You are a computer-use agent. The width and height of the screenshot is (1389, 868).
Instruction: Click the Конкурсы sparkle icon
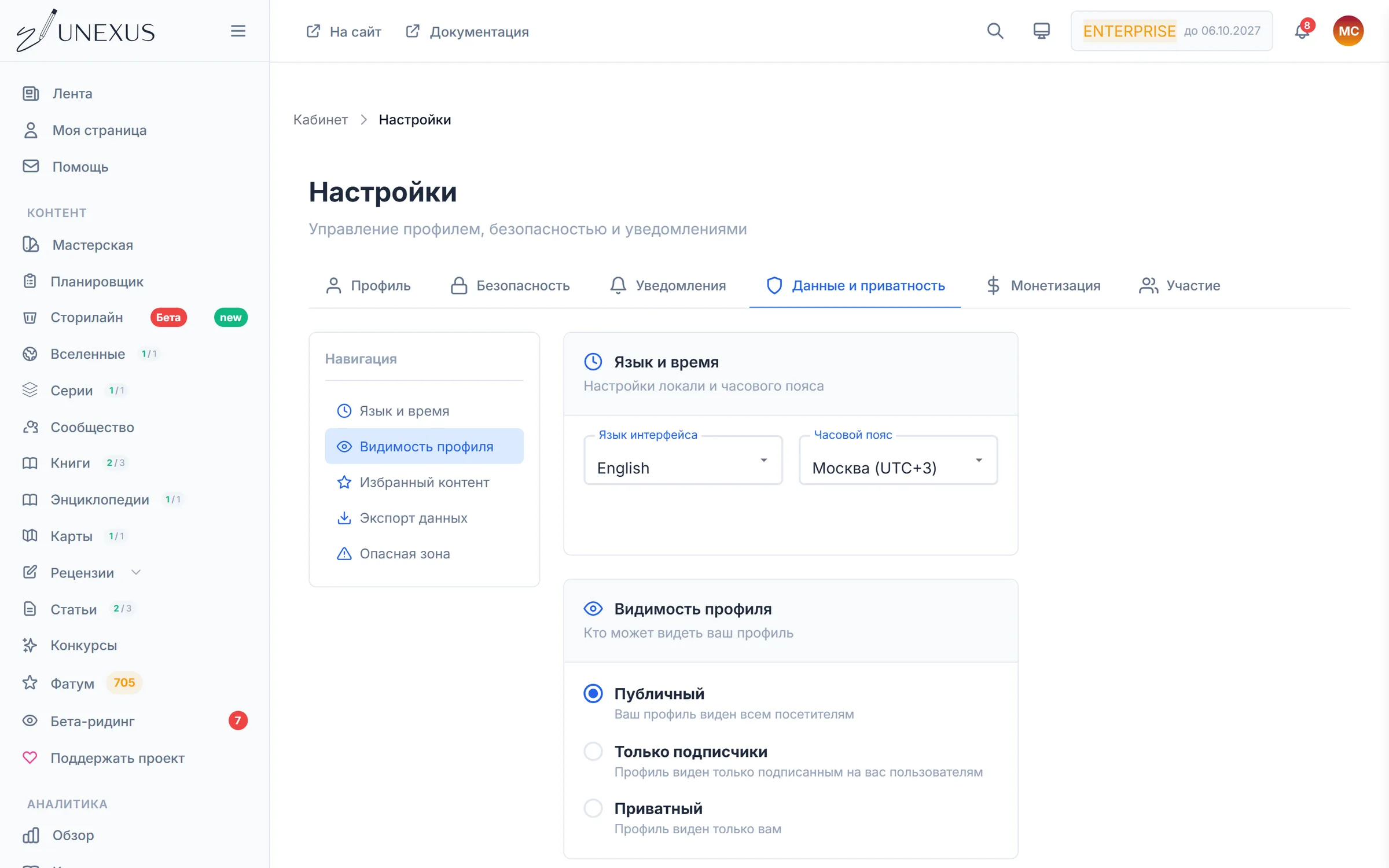[x=30, y=645]
